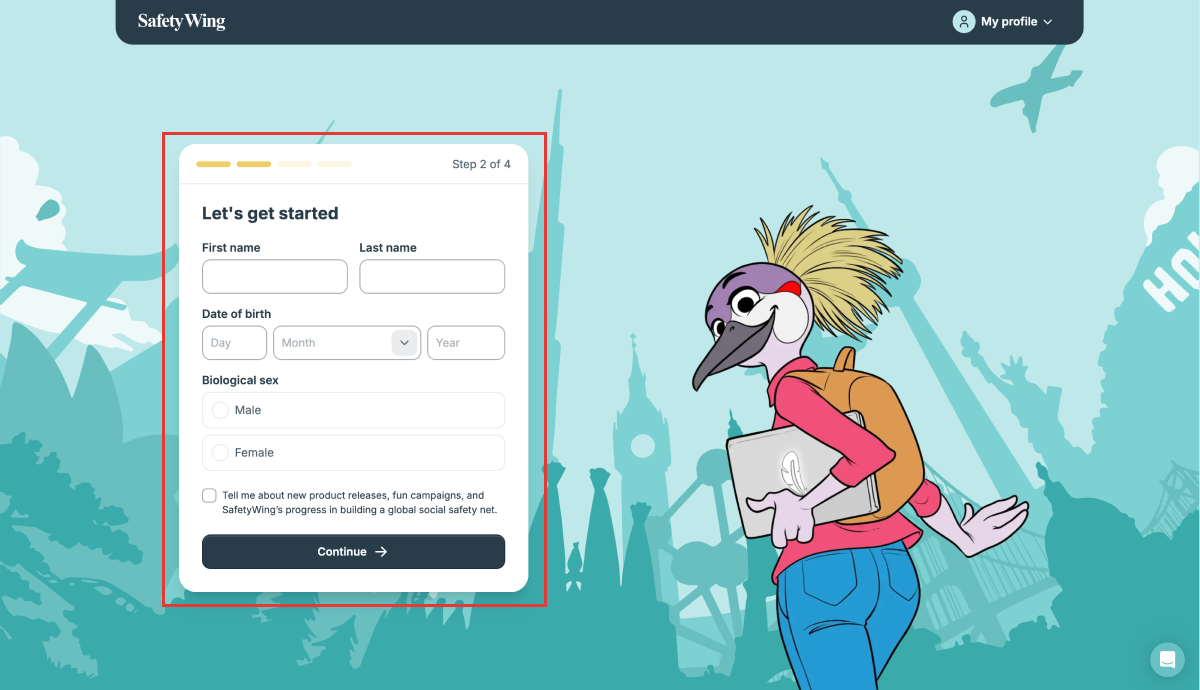The width and height of the screenshot is (1200, 690).
Task: Click the fourth pale progress step bar
Action: (x=335, y=164)
